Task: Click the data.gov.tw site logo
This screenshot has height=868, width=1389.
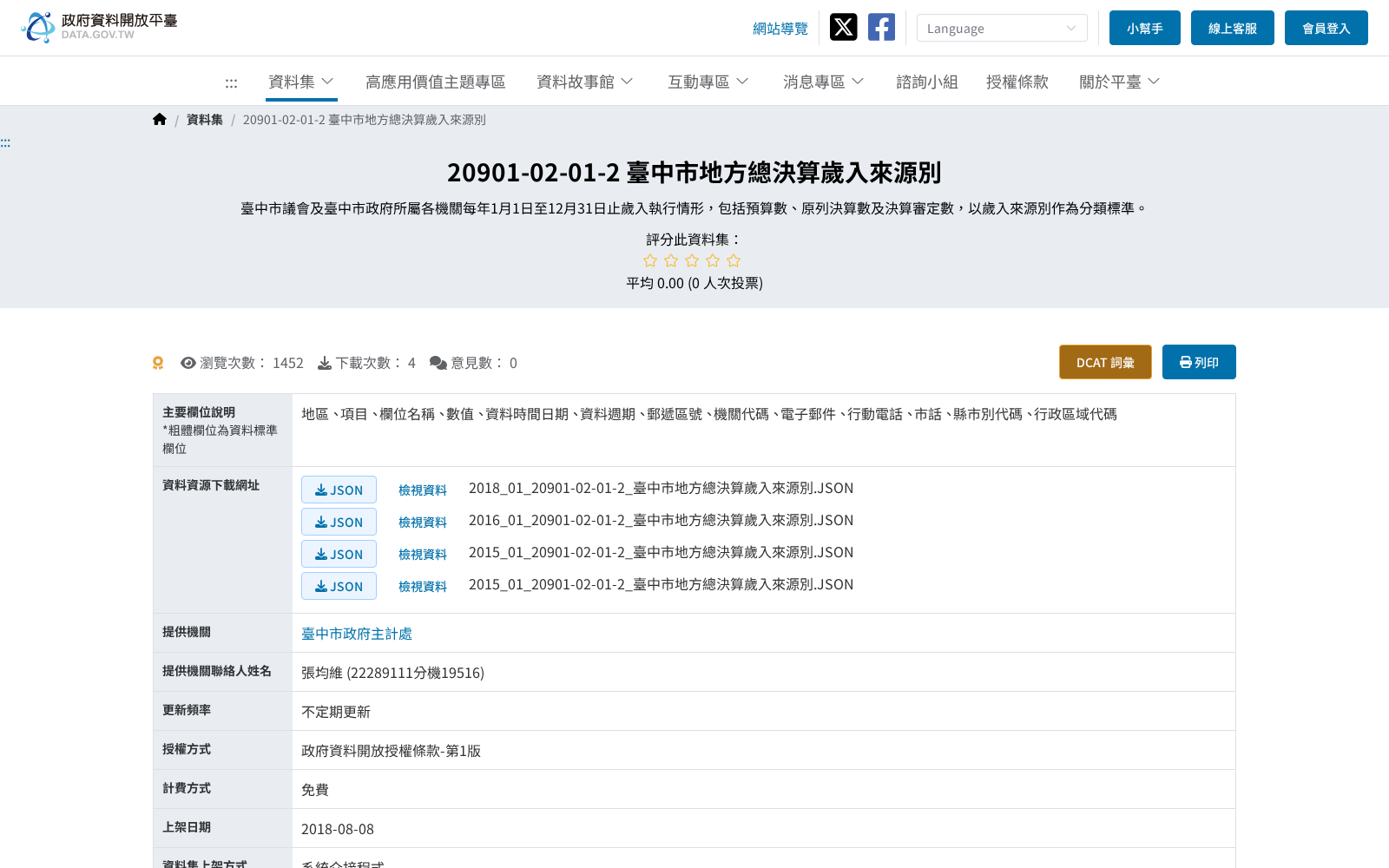Action: pos(99,27)
